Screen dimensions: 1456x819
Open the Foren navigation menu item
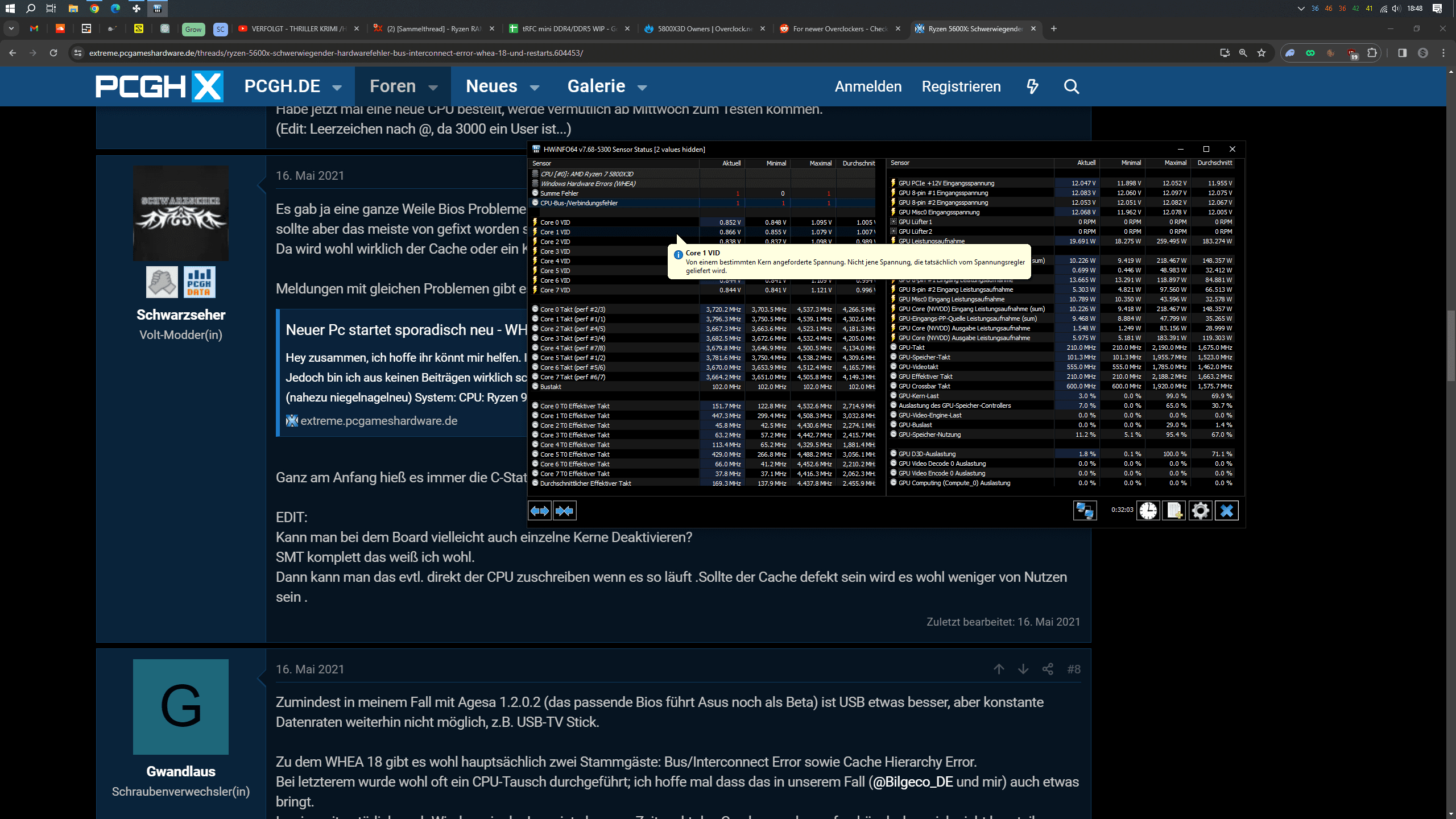(x=392, y=86)
